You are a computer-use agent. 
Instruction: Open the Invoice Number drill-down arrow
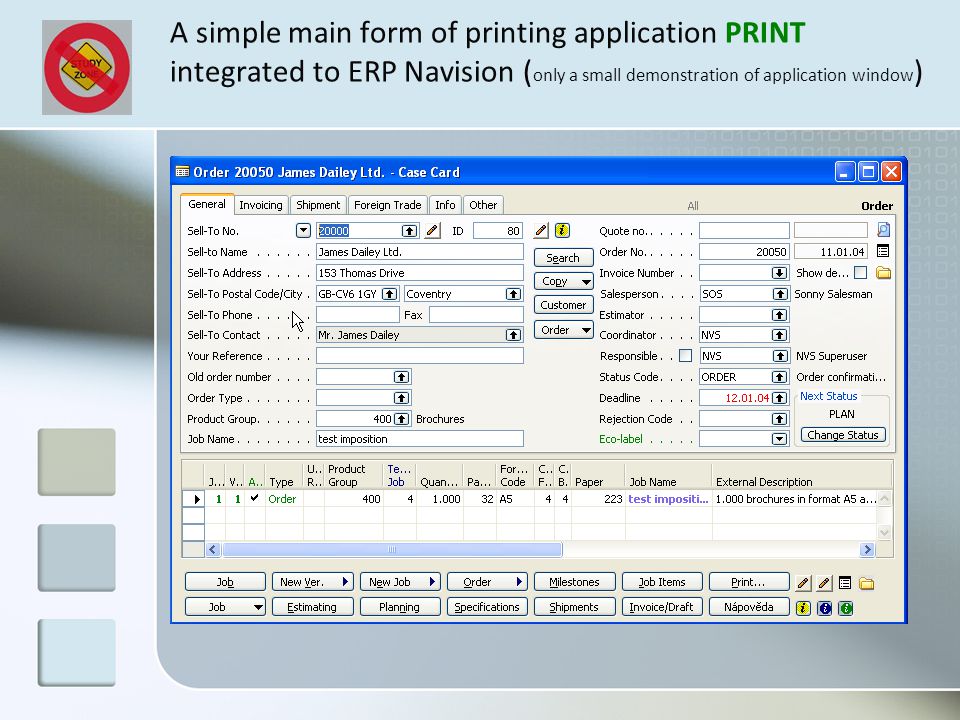click(x=779, y=273)
